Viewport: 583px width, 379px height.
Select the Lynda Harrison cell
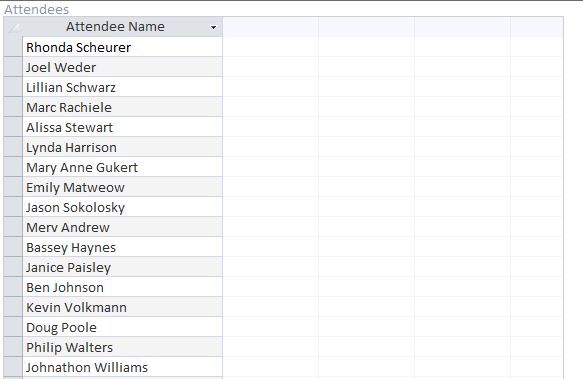122,147
